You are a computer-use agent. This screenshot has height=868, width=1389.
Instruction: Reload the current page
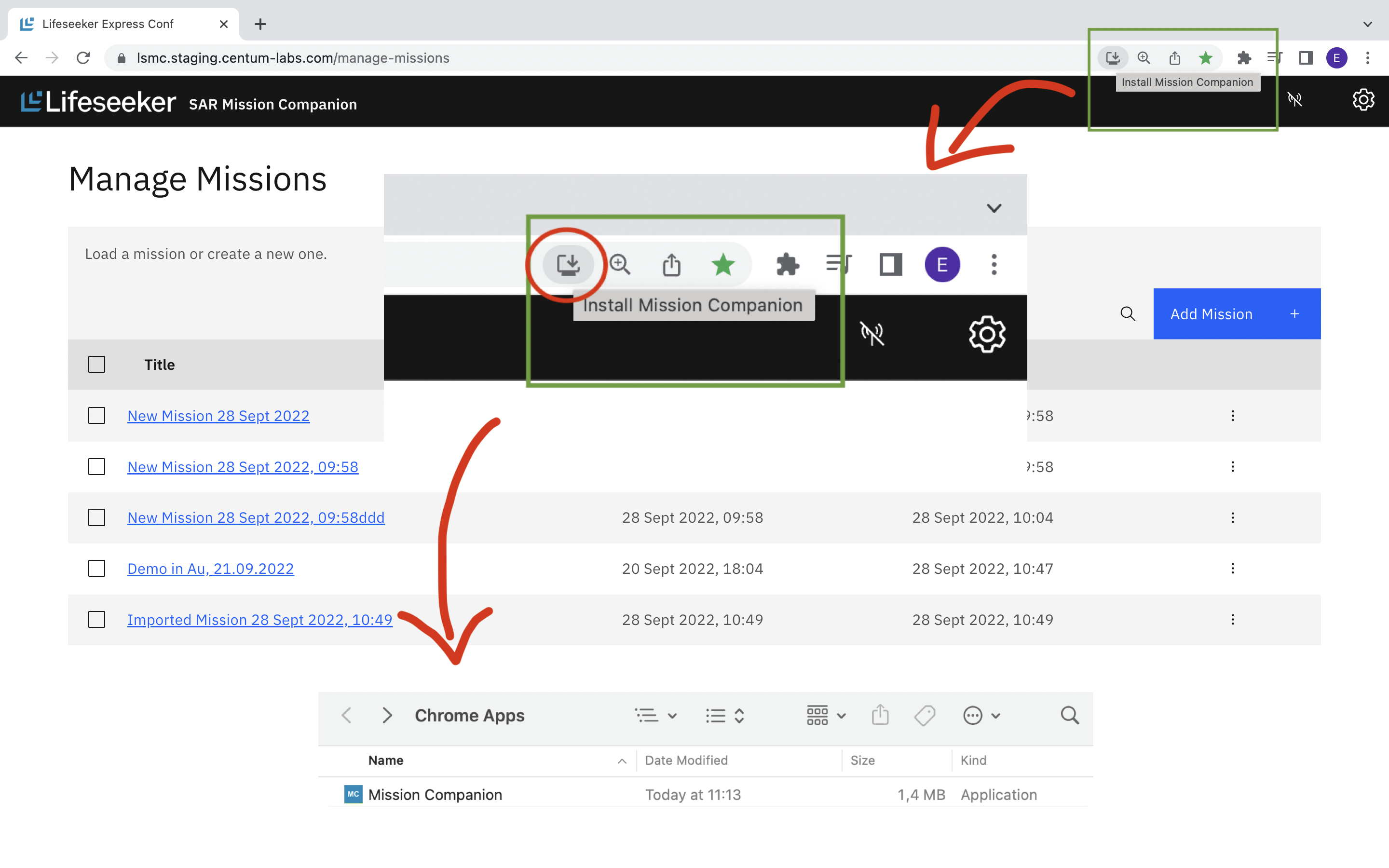coord(83,58)
